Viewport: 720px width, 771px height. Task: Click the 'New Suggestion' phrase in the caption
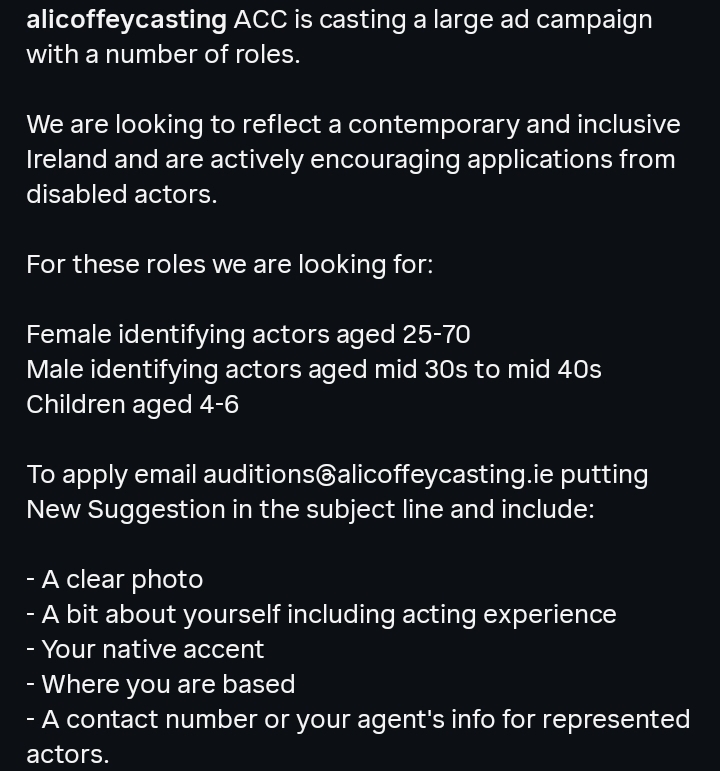126,510
